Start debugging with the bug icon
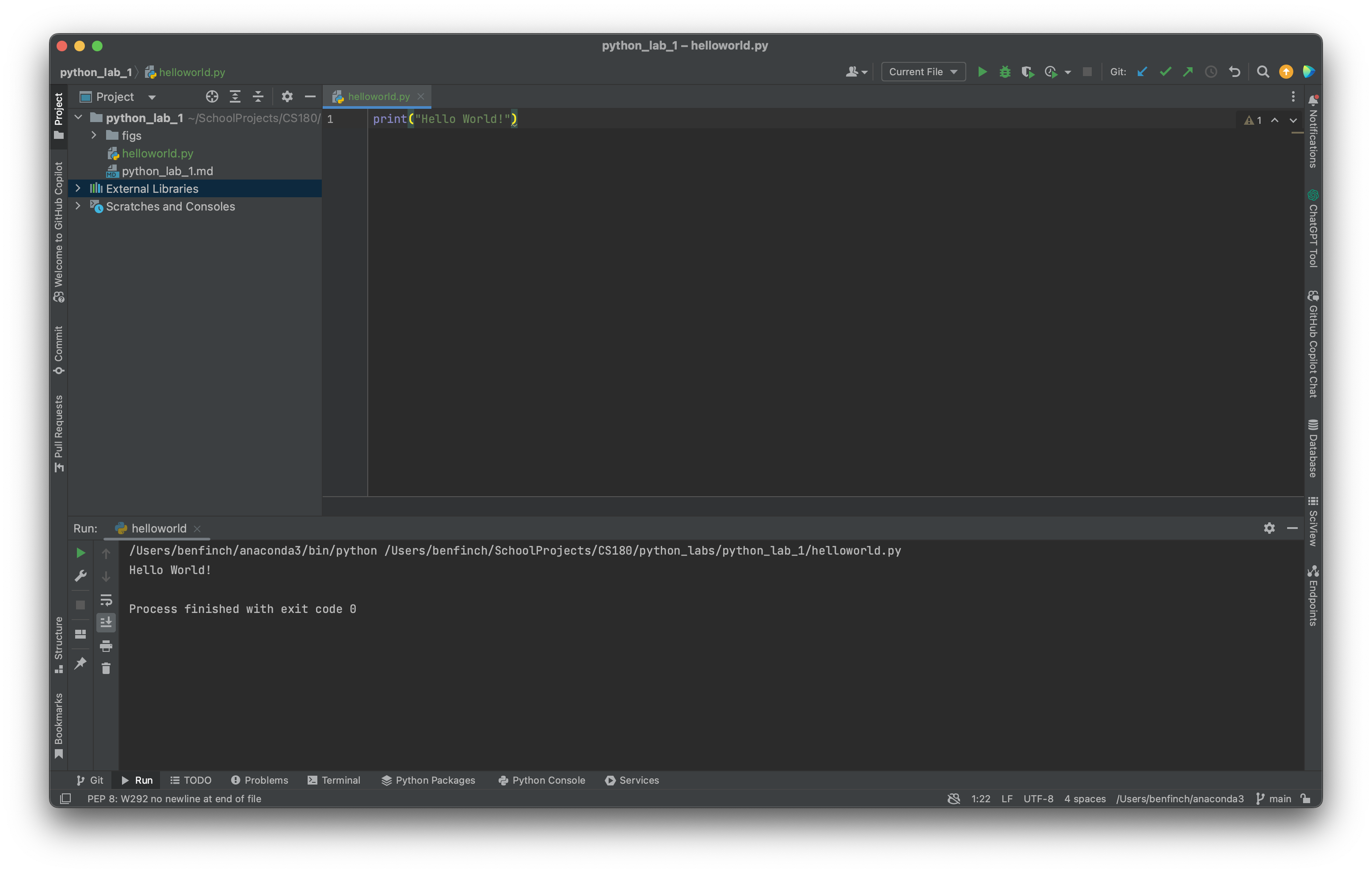This screenshot has height=873, width=1372. pyautogui.click(x=1005, y=72)
